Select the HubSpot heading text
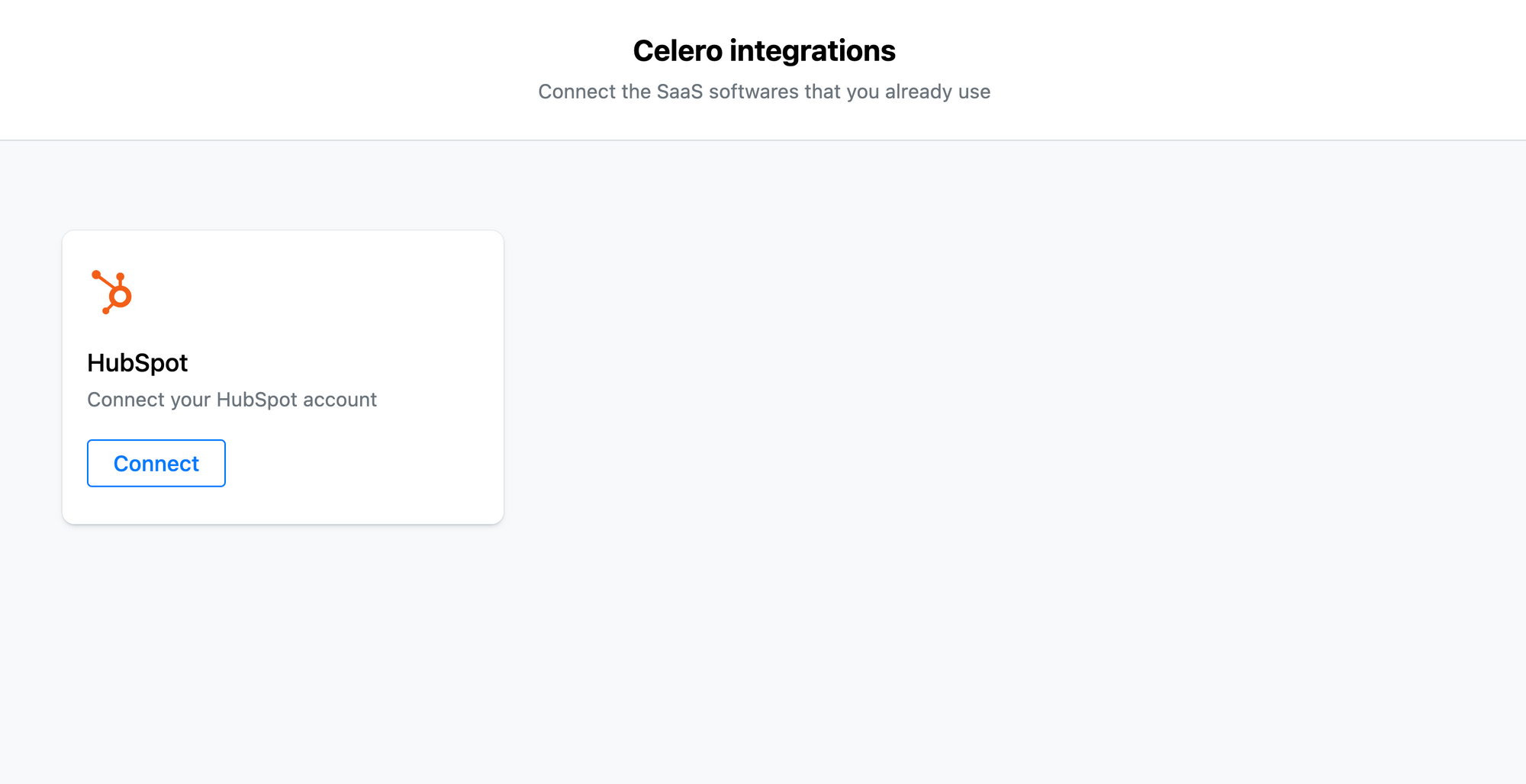The width and height of the screenshot is (1526, 784). point(138,363)
